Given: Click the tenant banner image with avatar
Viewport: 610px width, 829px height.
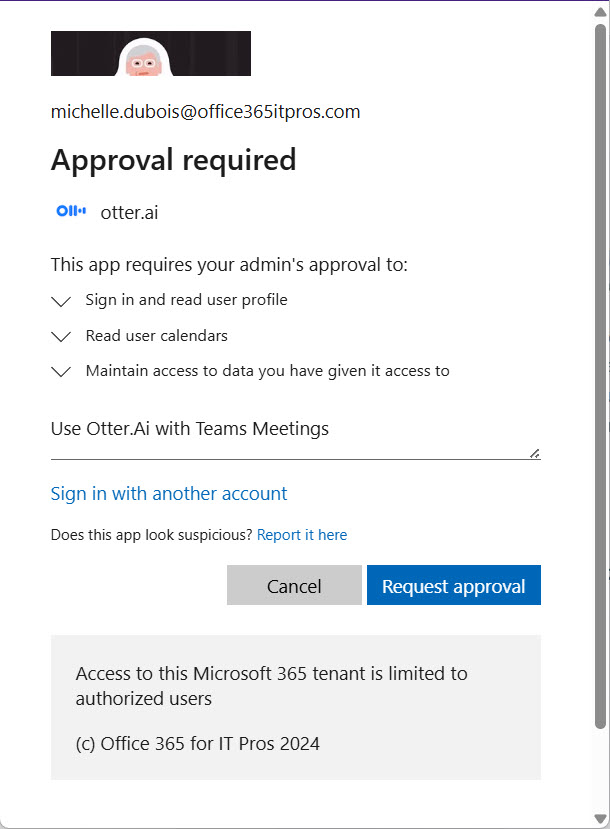Looking at the screenshot, I should click(x=151, y=53).
